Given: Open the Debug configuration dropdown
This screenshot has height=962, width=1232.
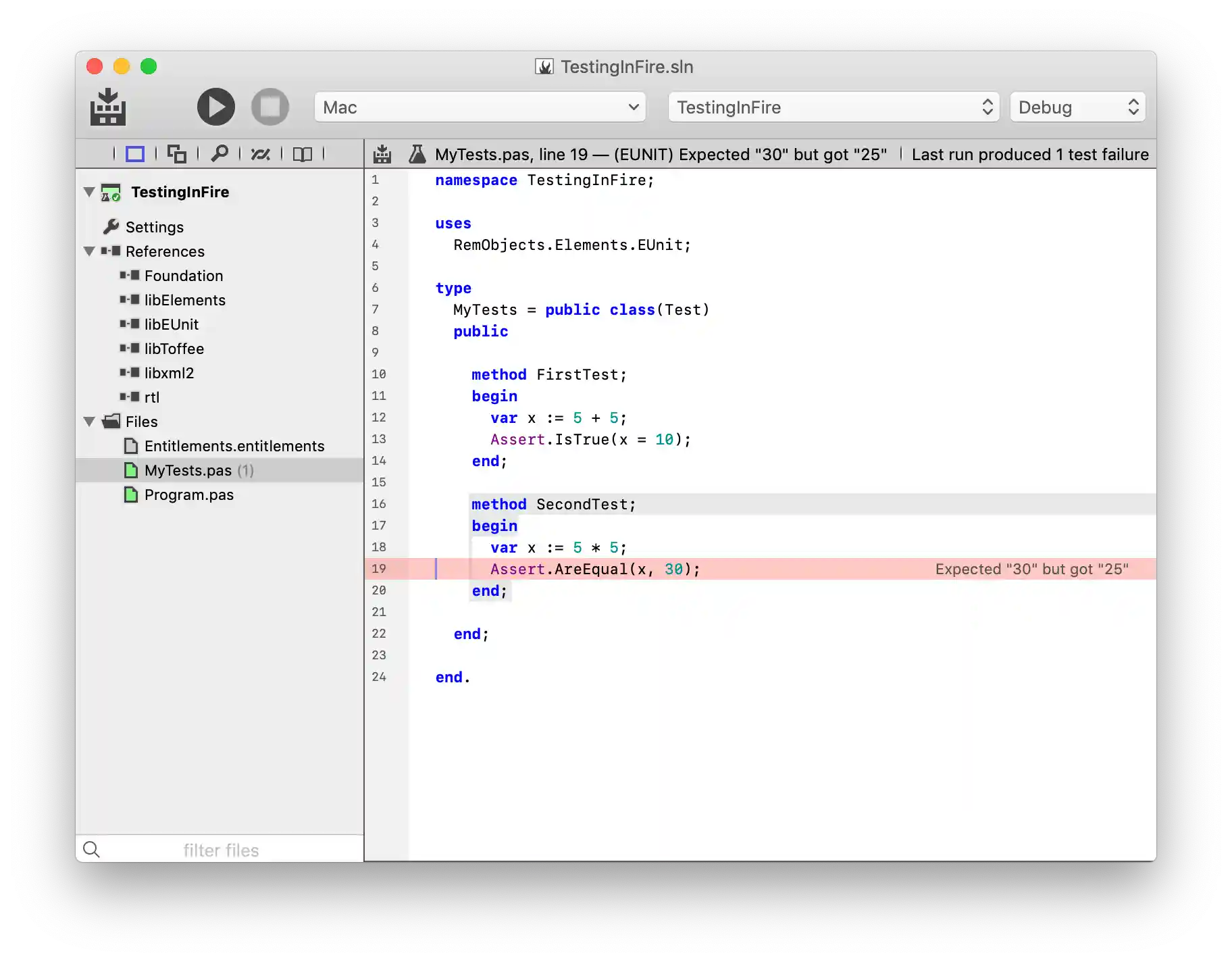Looking at the screenshot, I should 1077,107.
